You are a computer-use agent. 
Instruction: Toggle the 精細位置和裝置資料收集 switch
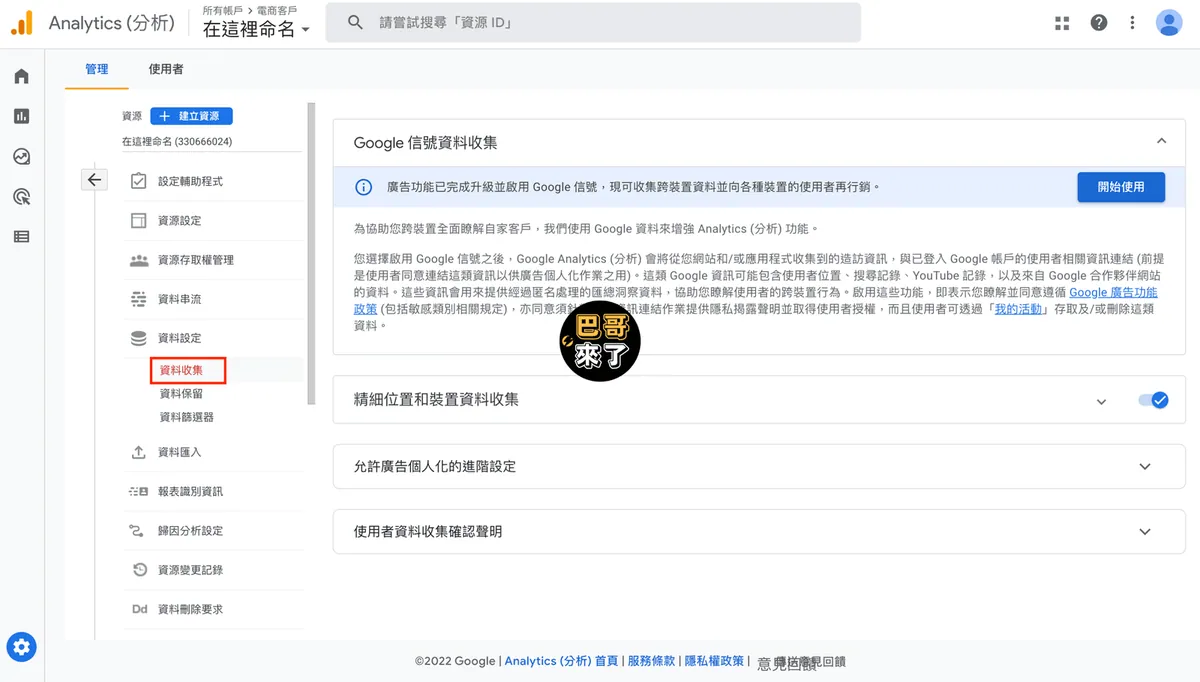pos(1153,400)
